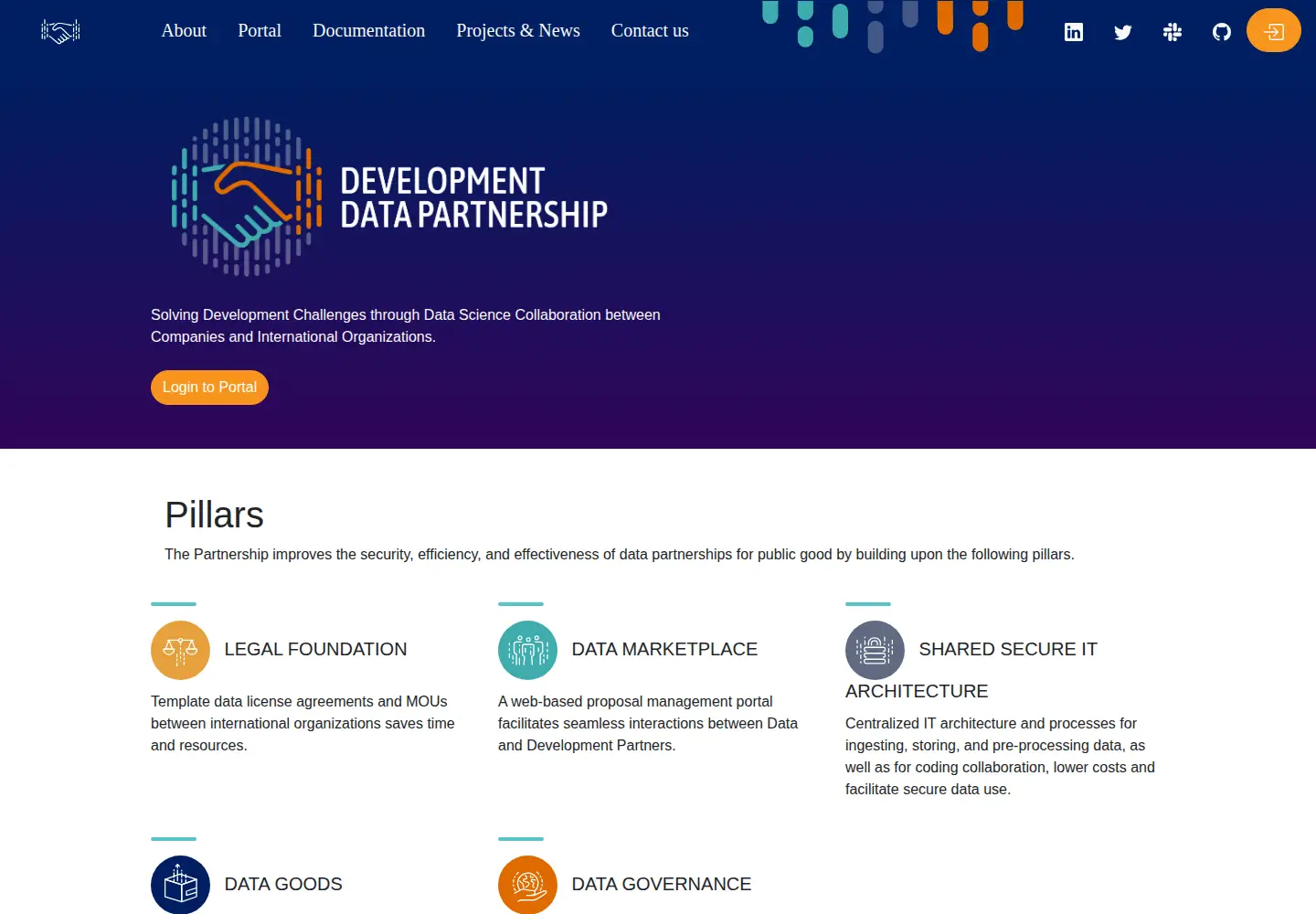Click the Login to Portal button
The image size is (1316, 914).
(x=209, y=388)
